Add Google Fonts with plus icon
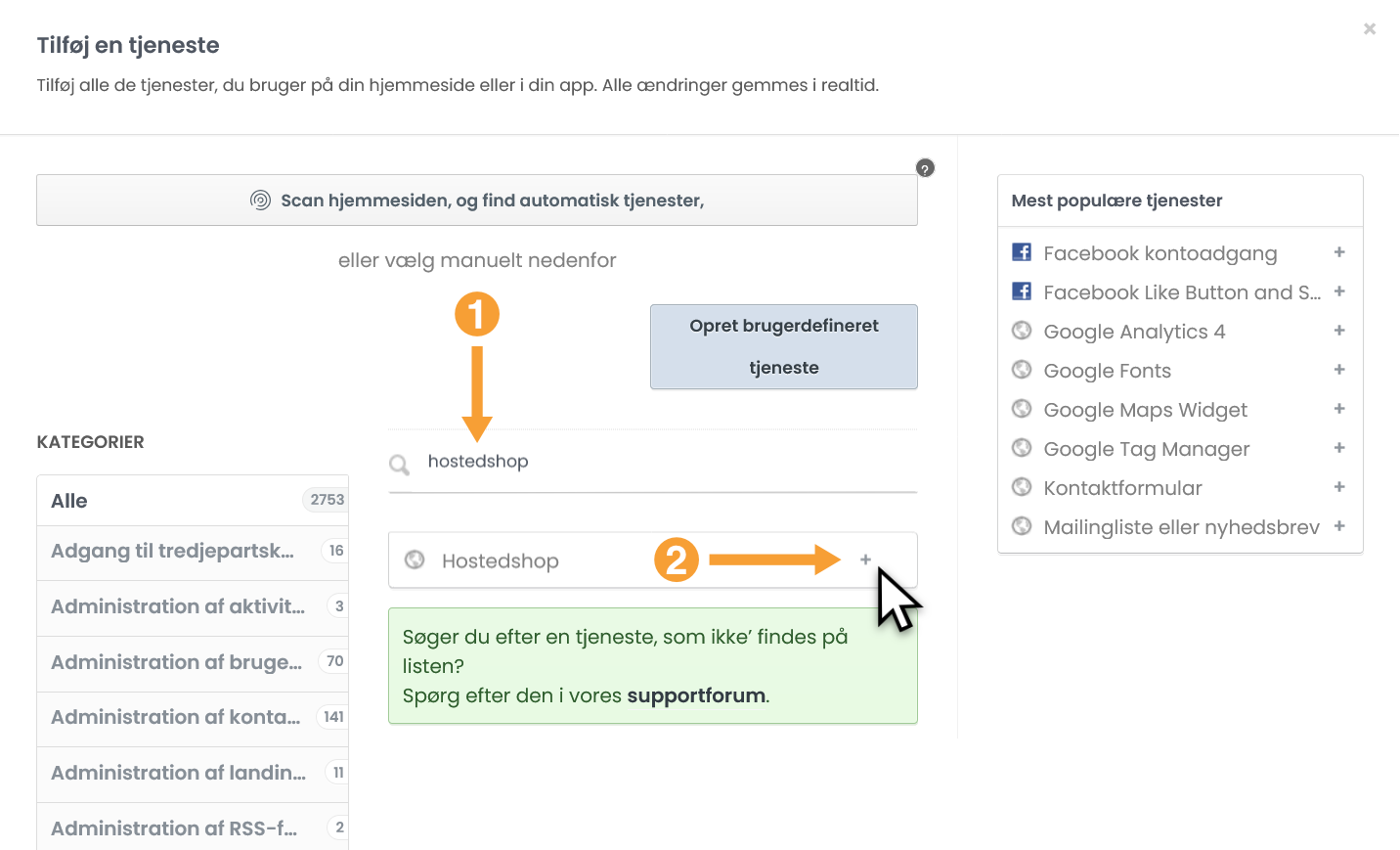This screenshot has height=850, width=1400. tap(1339, 370)
